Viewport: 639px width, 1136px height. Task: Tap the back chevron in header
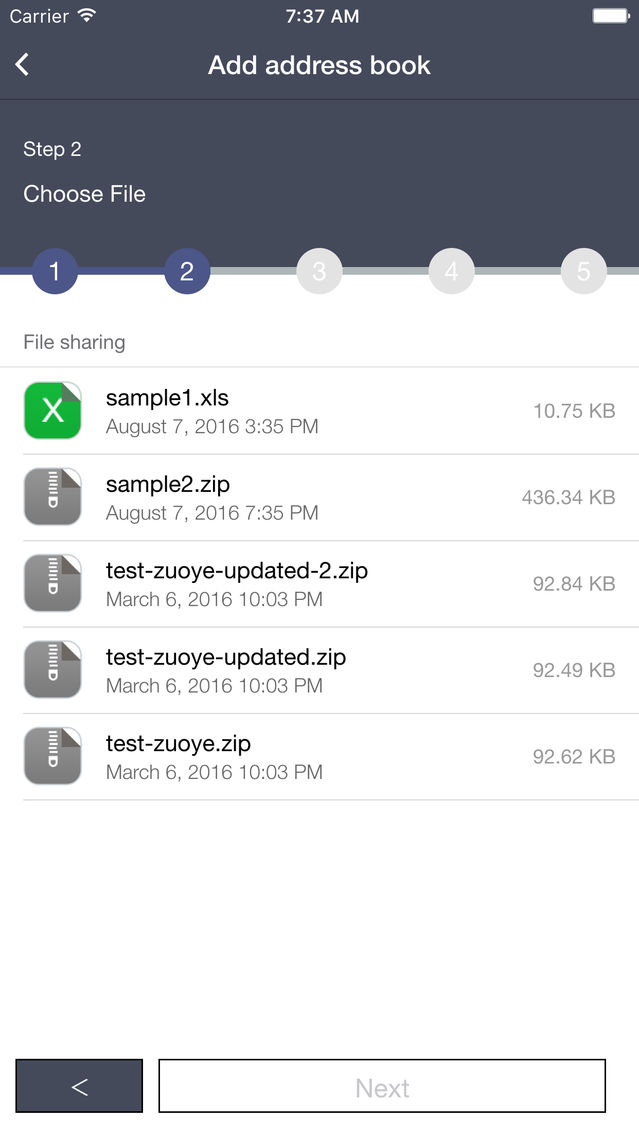pos(22,64)
